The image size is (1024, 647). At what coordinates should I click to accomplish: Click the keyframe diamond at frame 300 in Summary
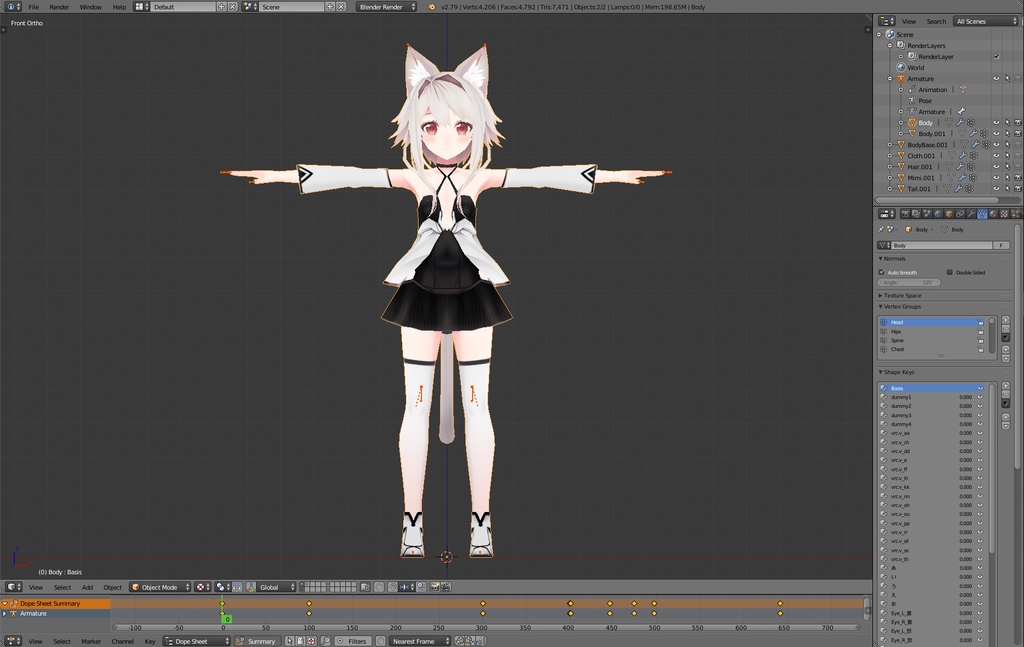click(483, 603)
